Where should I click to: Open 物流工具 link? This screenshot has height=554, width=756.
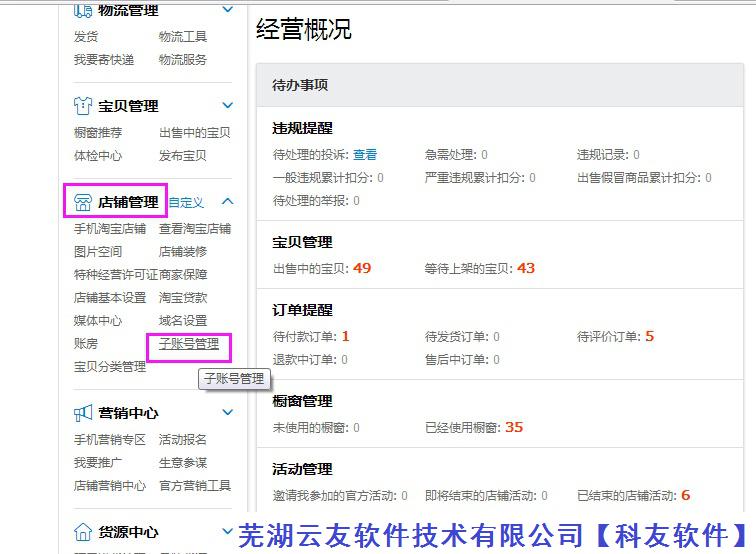point(183,37)
